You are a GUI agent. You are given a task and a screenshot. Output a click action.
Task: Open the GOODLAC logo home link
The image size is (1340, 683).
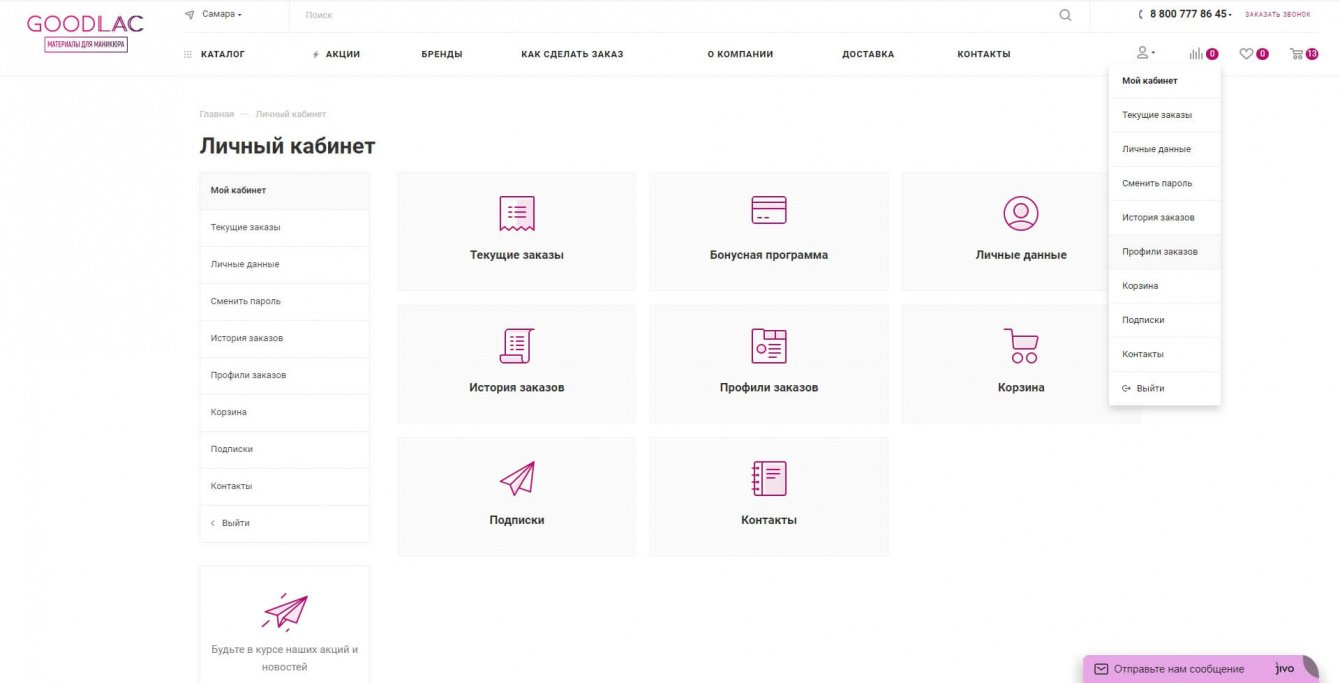tap(85, 33)
